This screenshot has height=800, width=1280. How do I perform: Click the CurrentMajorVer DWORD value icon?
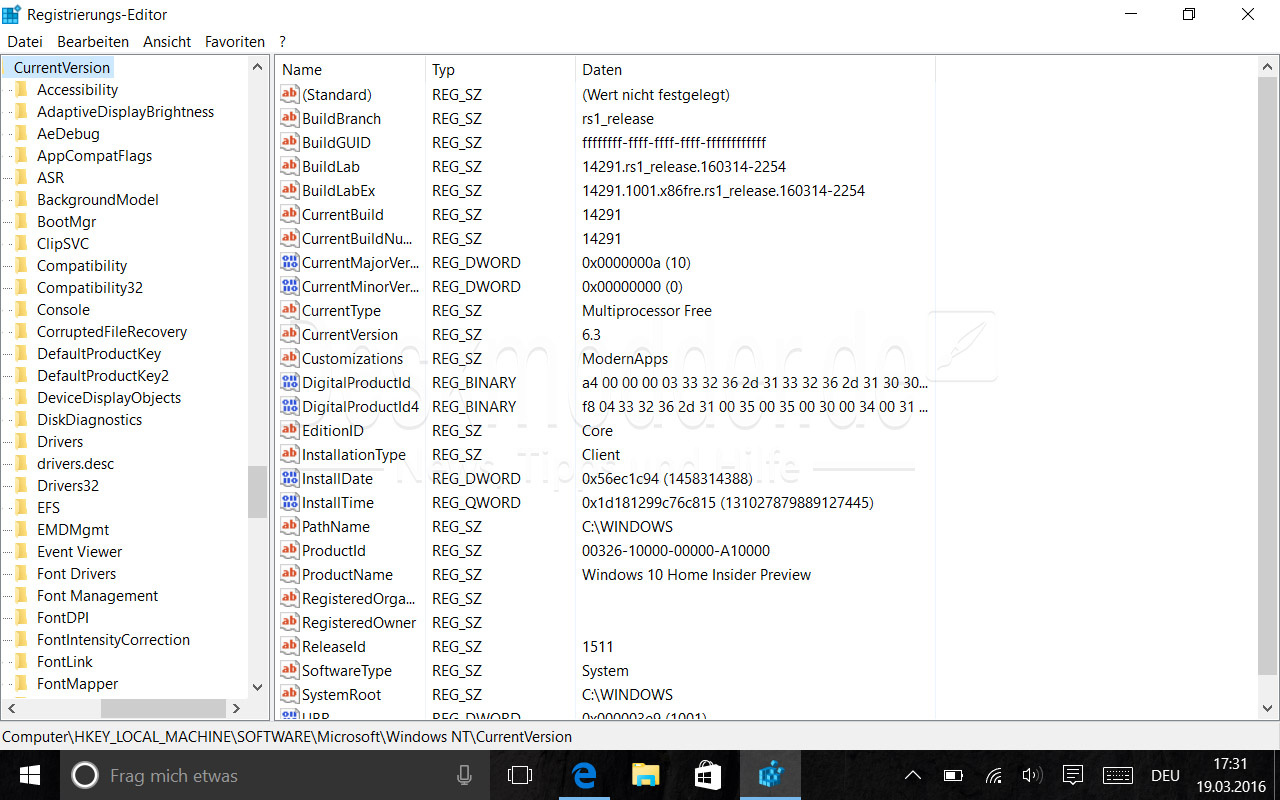coord(290,262)
